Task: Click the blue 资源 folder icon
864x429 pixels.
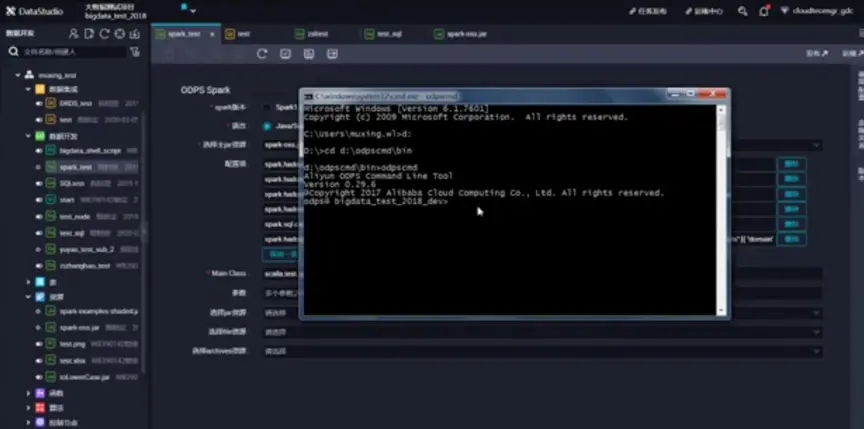Action: [x=40, y=297]
